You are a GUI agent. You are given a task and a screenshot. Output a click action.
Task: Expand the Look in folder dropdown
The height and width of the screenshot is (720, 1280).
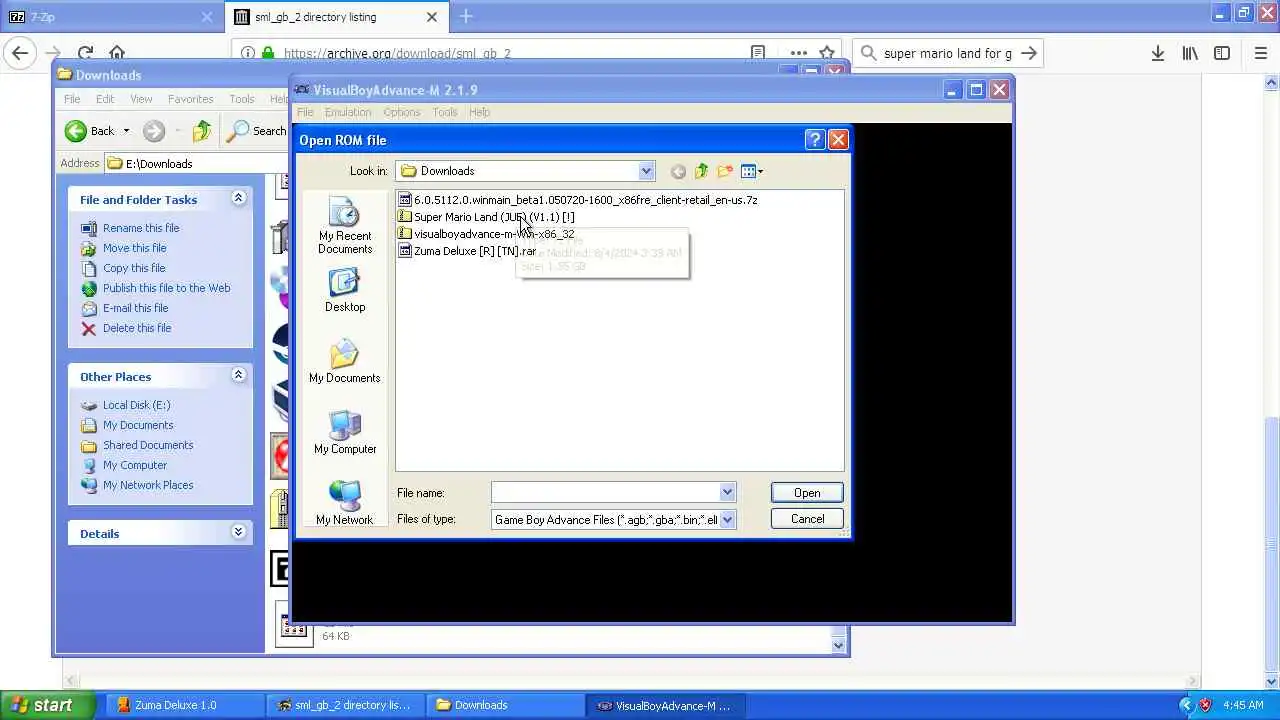tap(646, 171)
